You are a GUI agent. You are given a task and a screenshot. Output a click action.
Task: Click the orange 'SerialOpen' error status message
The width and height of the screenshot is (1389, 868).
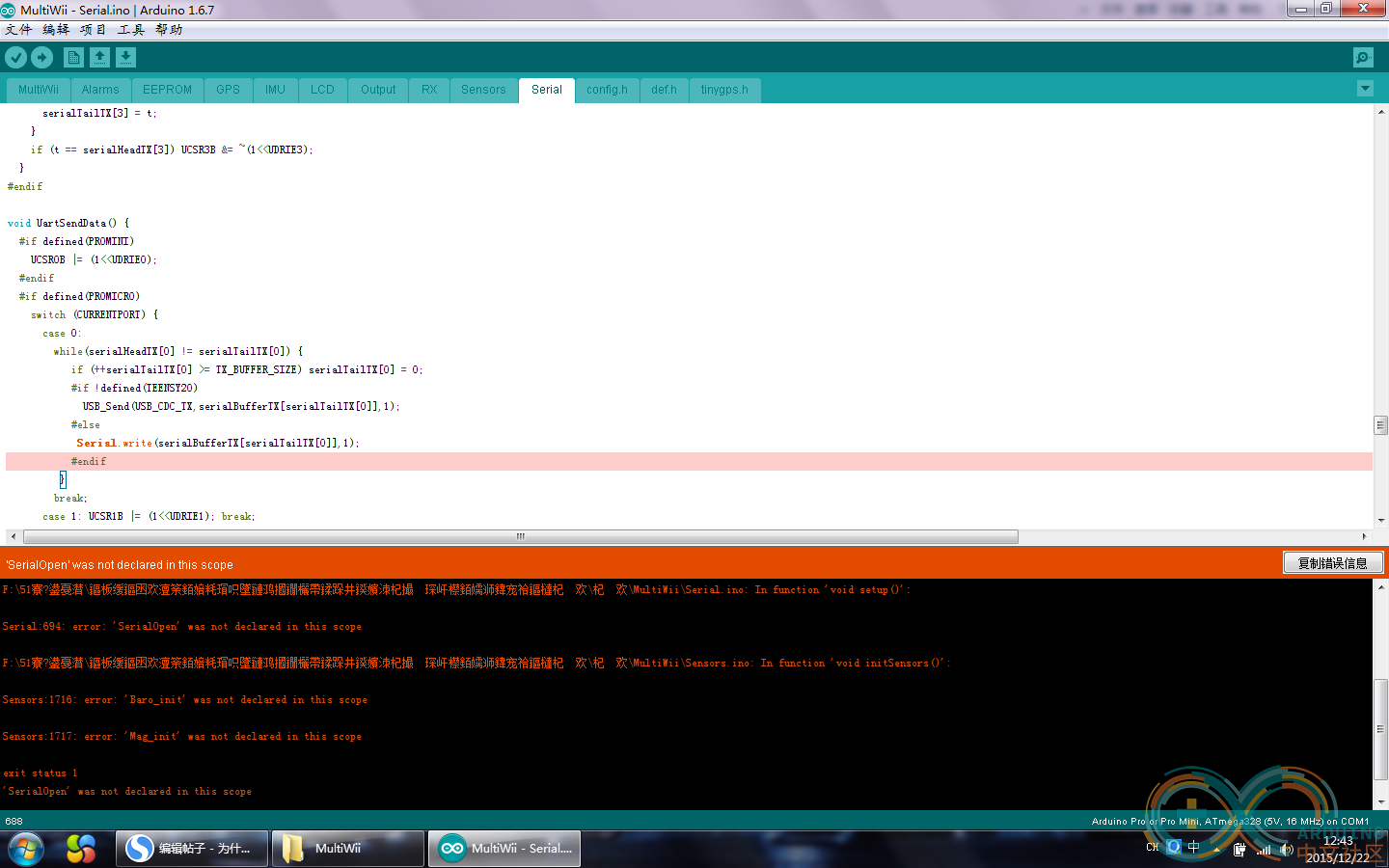coord(120,565)
